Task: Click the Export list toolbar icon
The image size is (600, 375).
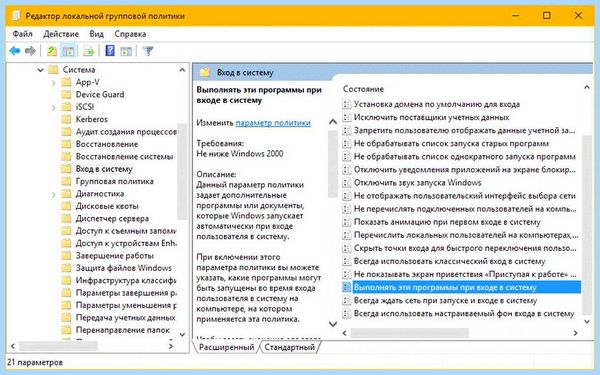Action: [88, 51]
